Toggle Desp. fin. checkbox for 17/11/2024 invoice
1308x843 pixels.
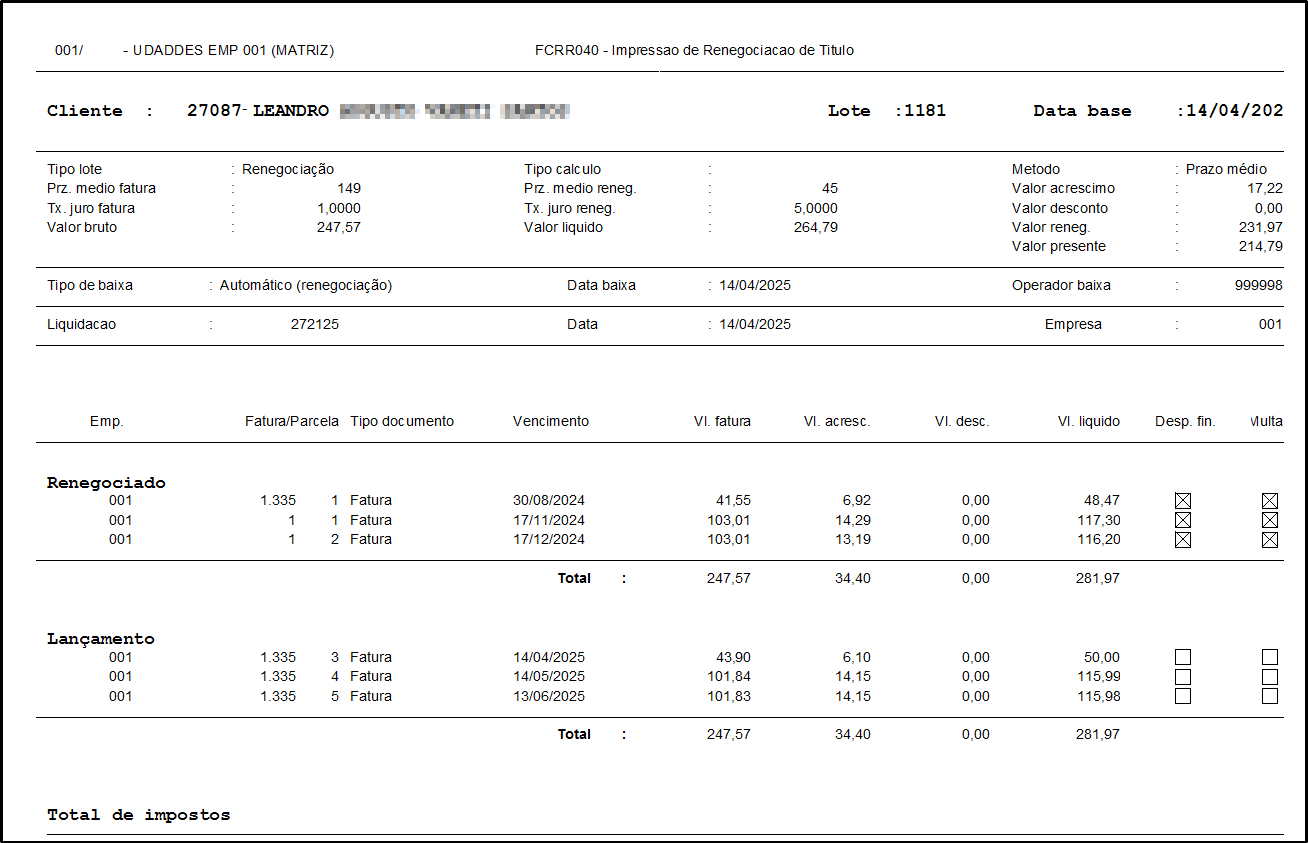[x=1183, y=520]
